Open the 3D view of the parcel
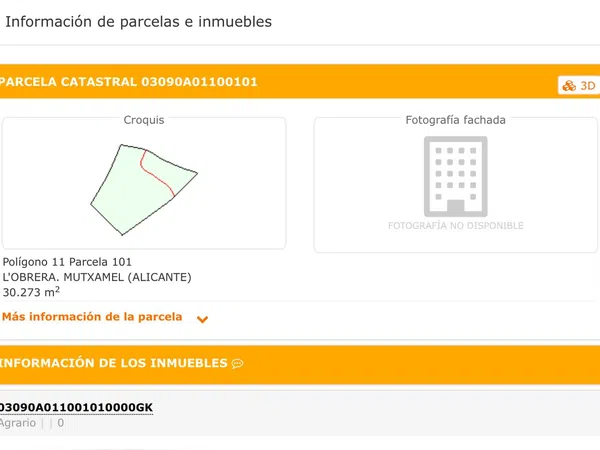The width and height of the screenshot is (600, 450). click(579, 86)
